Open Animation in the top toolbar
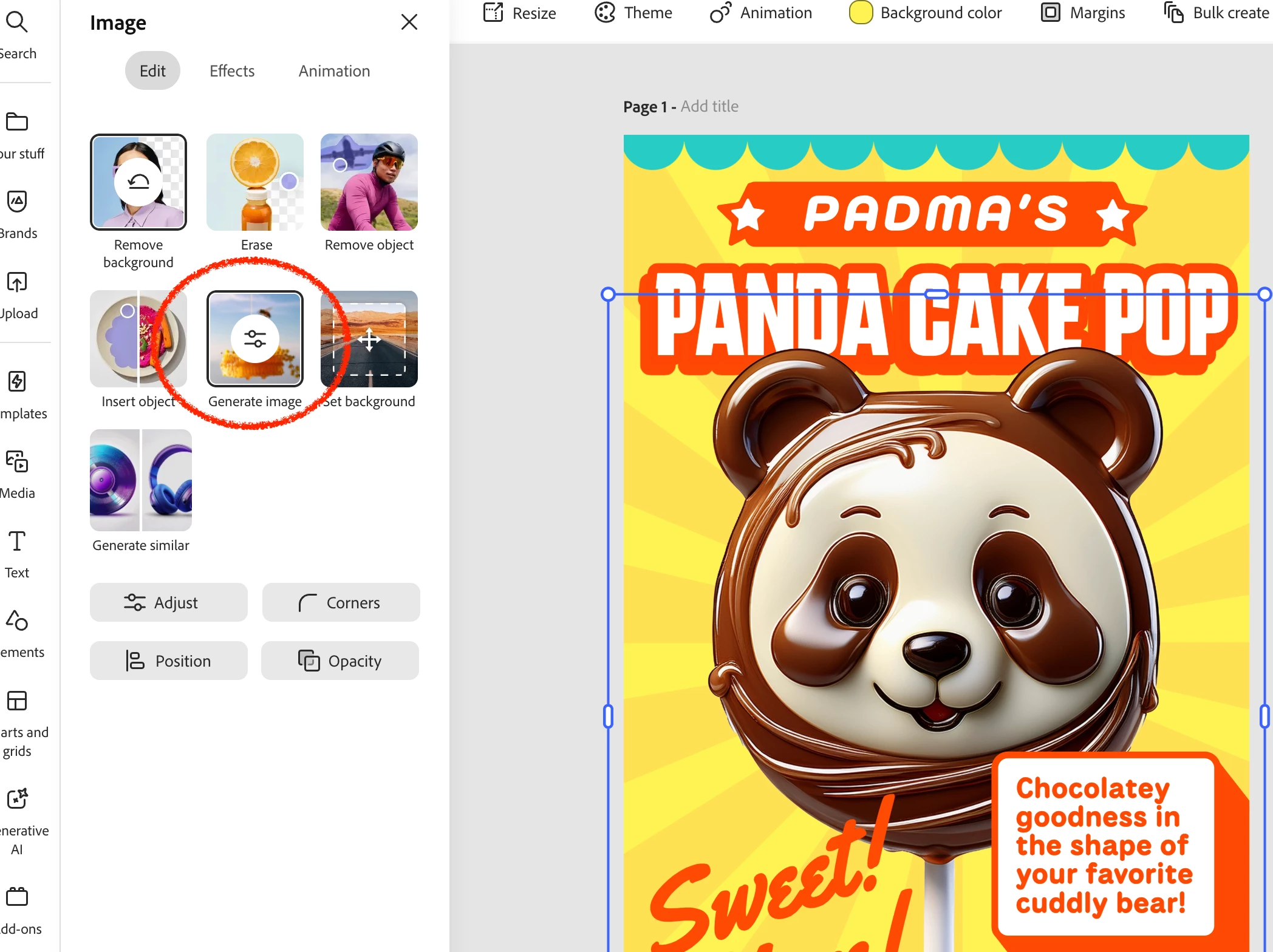 761,13
